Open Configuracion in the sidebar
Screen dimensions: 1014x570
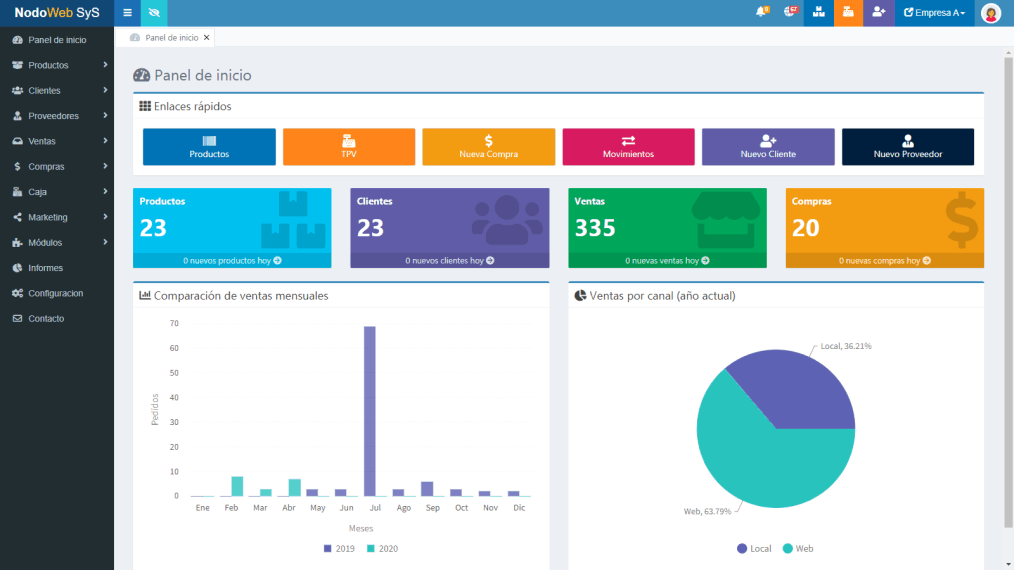coord(55,293)
